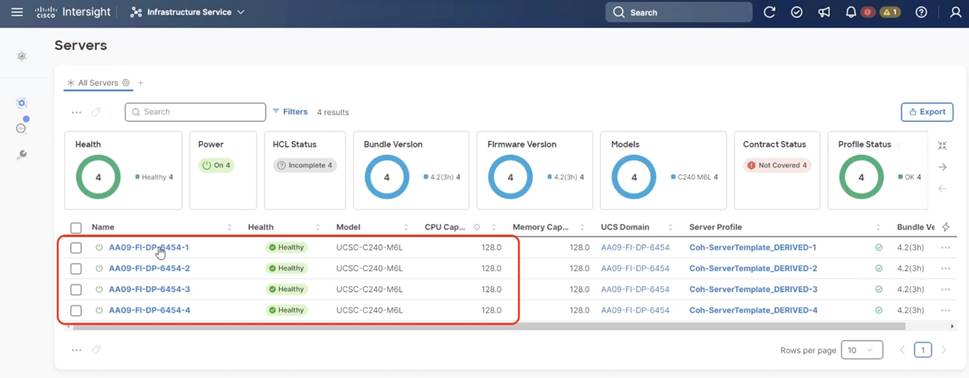Open the Infrastructure Service dropdown

point(188,12)
